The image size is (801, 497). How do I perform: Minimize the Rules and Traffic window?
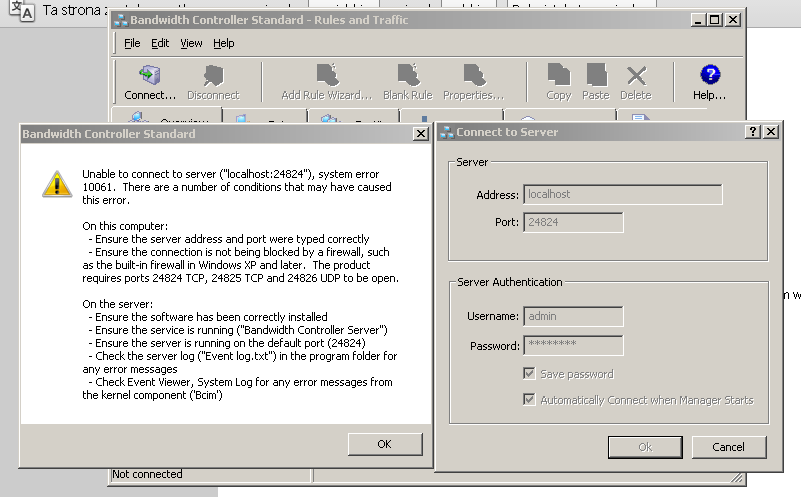pos(699,20)
